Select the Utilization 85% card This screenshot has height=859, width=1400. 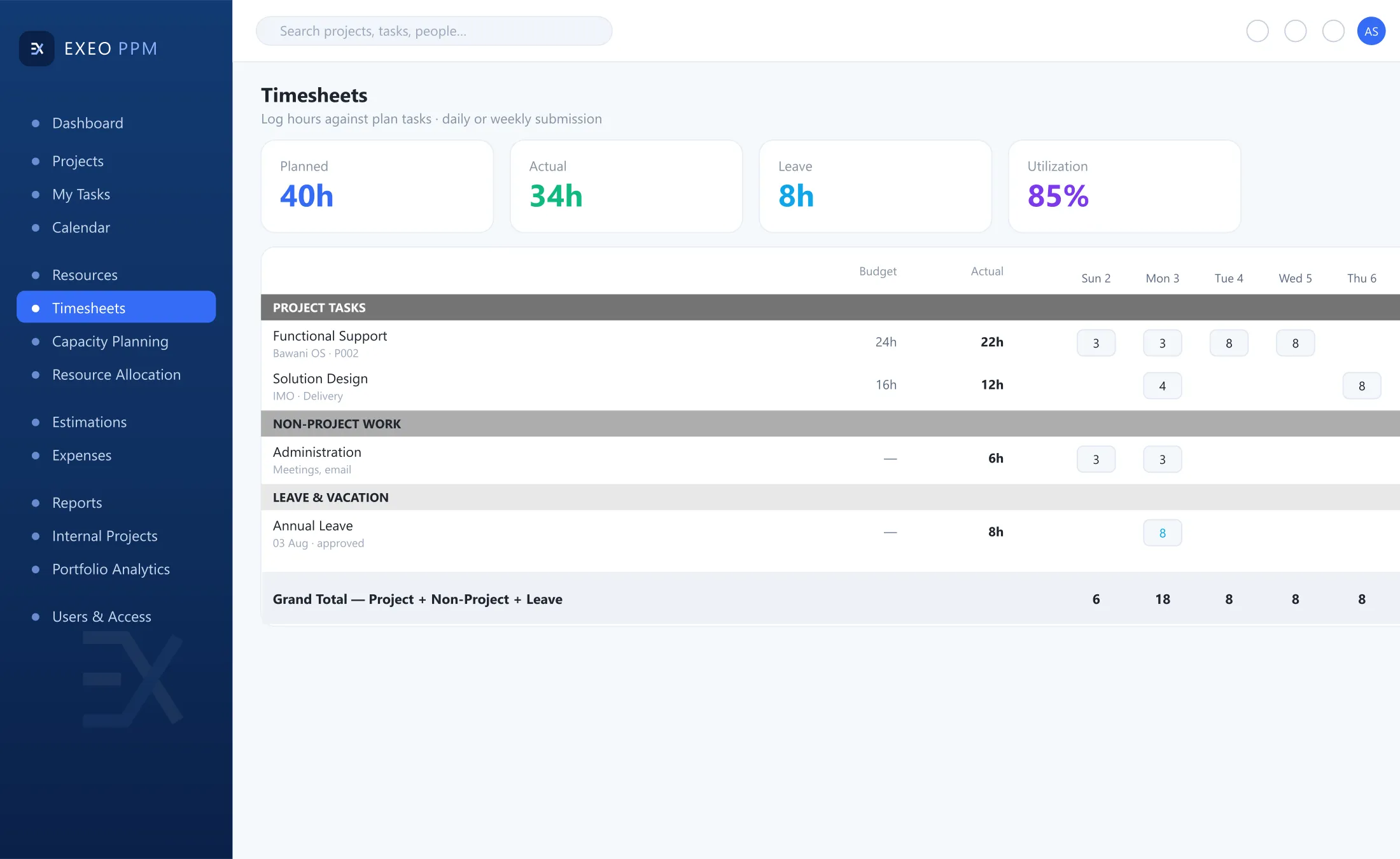(1124, 186)
